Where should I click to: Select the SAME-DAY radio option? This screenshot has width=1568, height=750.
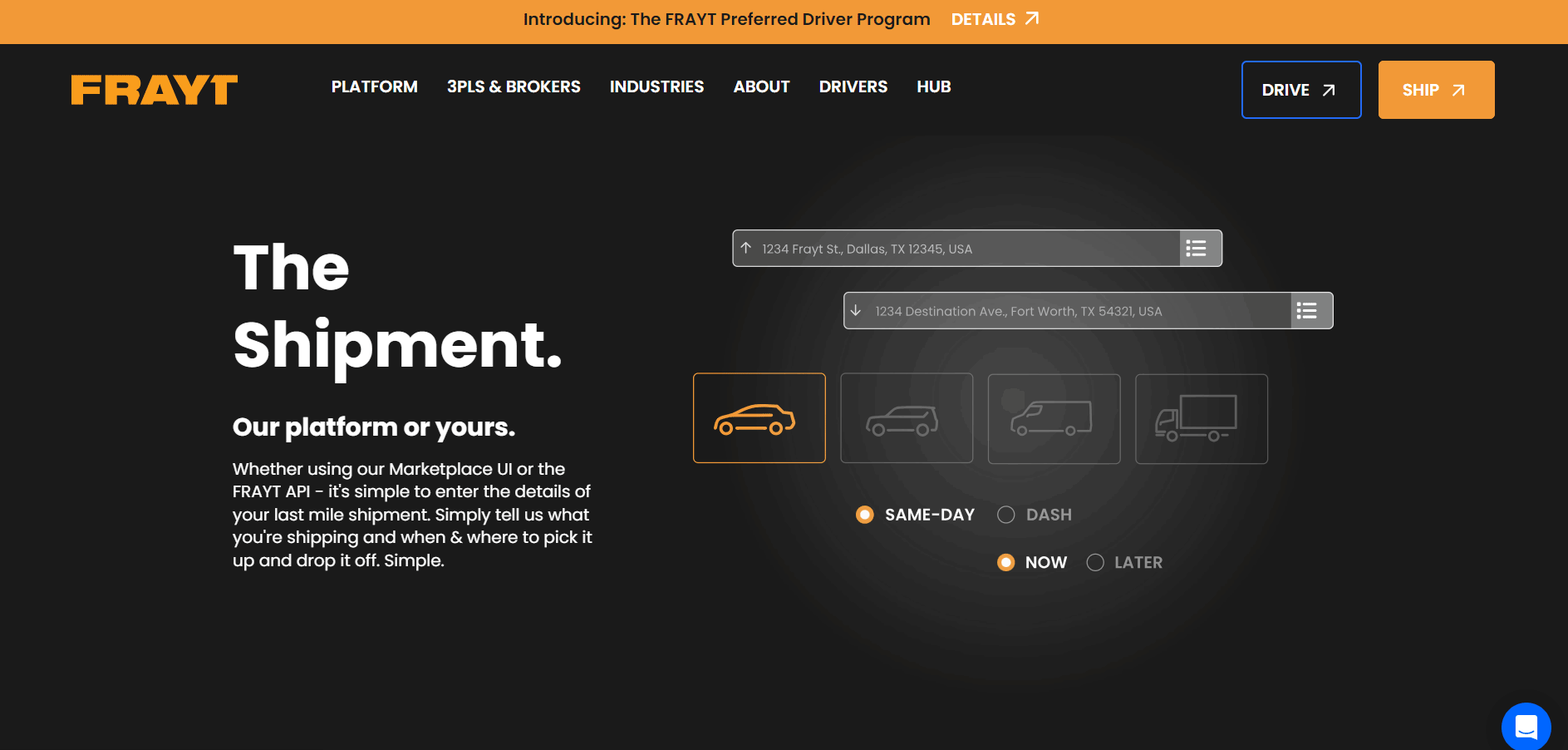tap(865, 515)
